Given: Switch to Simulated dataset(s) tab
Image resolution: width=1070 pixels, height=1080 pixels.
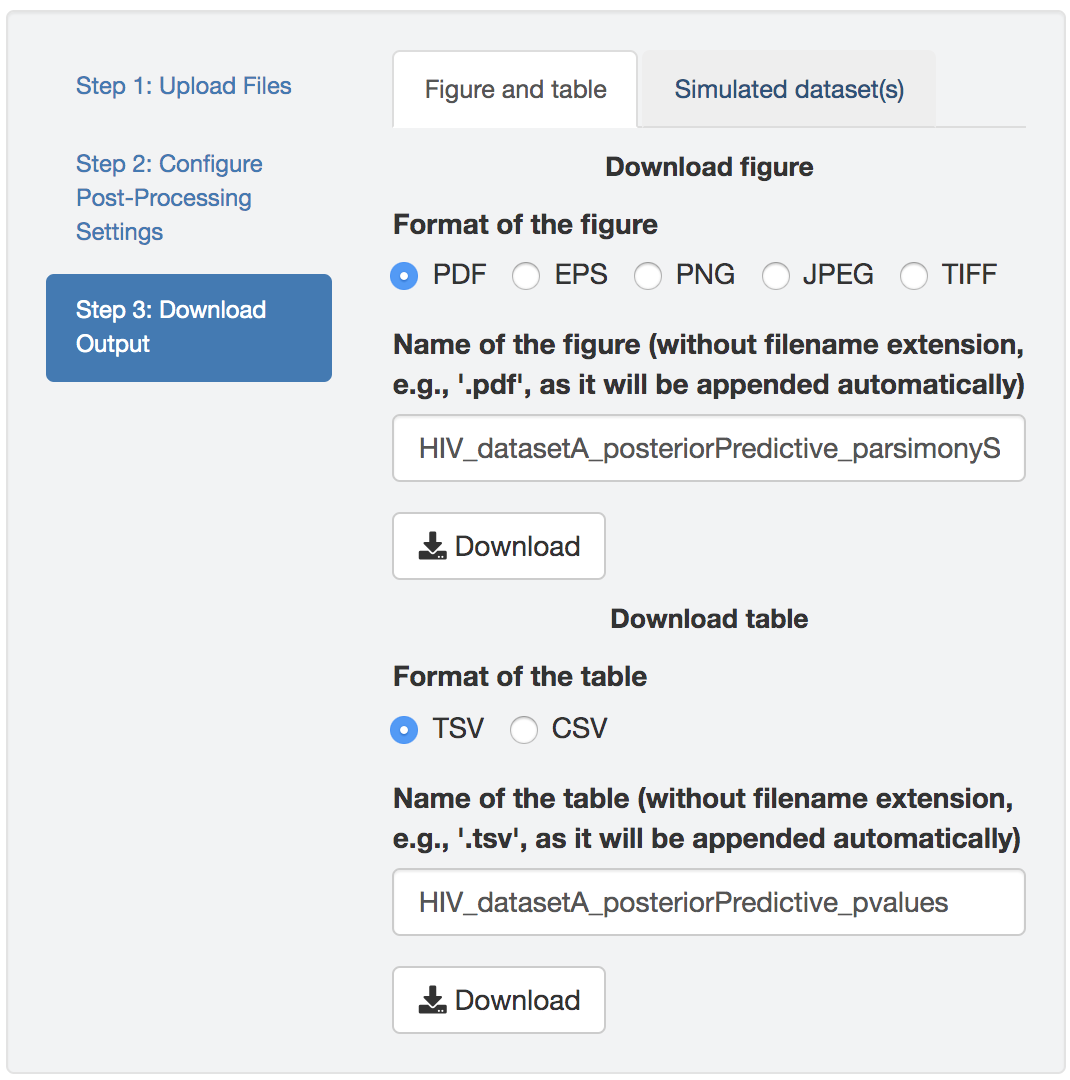Looking at the screenshot, I should [789, 90].
